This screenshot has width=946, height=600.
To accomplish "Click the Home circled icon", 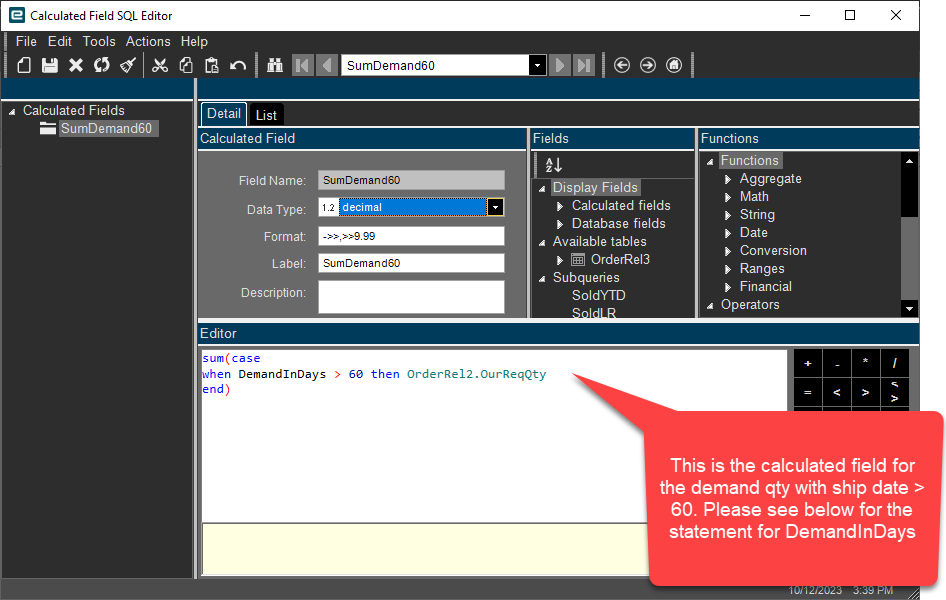I will pyautogui.click(x=674, y=65).
